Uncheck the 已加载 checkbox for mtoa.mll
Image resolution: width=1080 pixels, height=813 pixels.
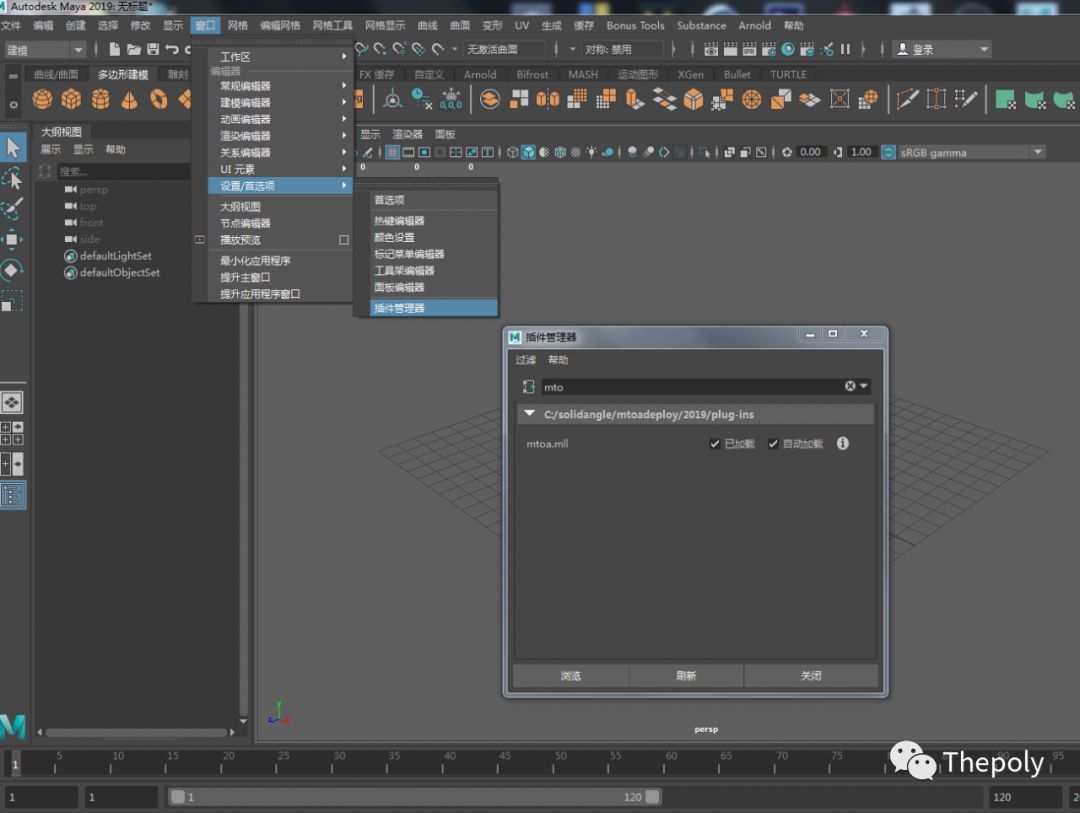pyautogui.click(x=714, y=444)
